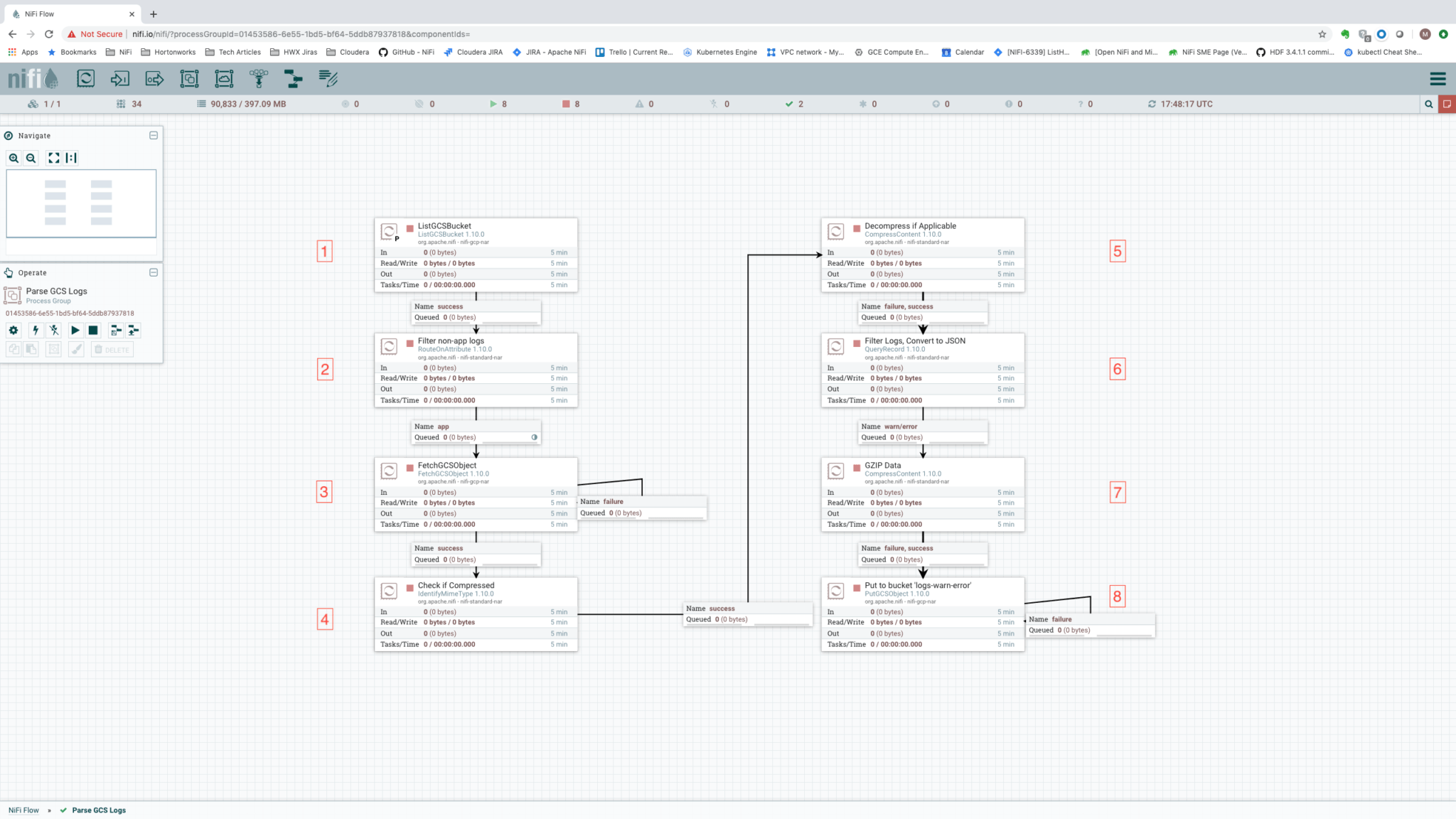Zoom in using the Navigate panel magnifier

click(14, 158)
